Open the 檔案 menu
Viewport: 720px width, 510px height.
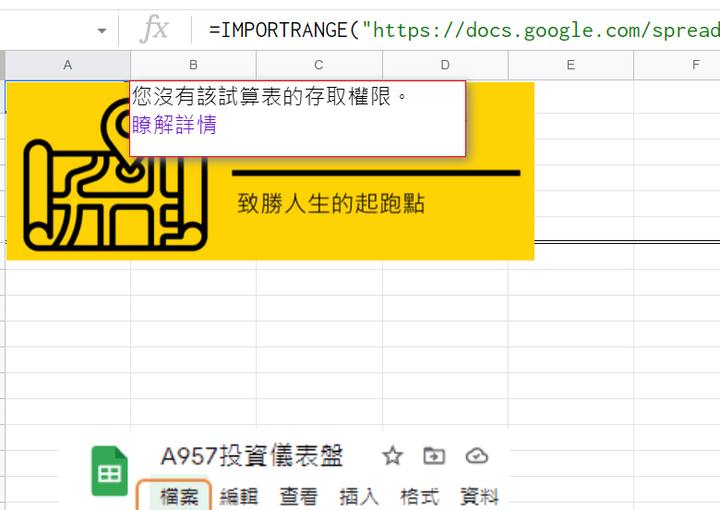click(180, 497)
